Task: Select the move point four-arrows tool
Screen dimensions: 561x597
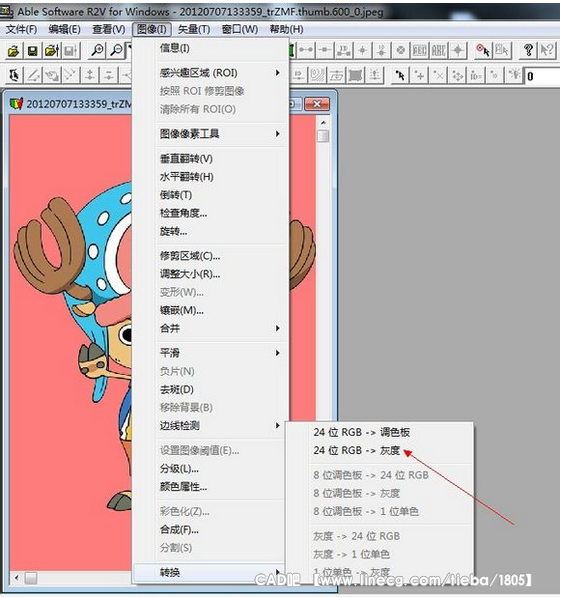Action: coord(457,75)
